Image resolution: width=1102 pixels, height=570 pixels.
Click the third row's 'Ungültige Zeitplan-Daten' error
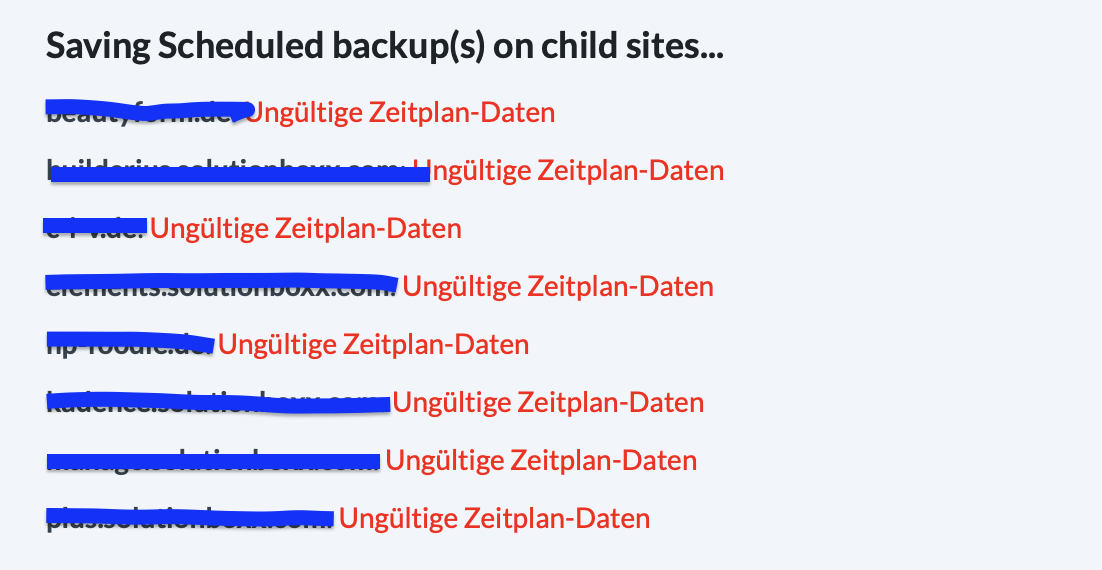(x=306, y=228)
